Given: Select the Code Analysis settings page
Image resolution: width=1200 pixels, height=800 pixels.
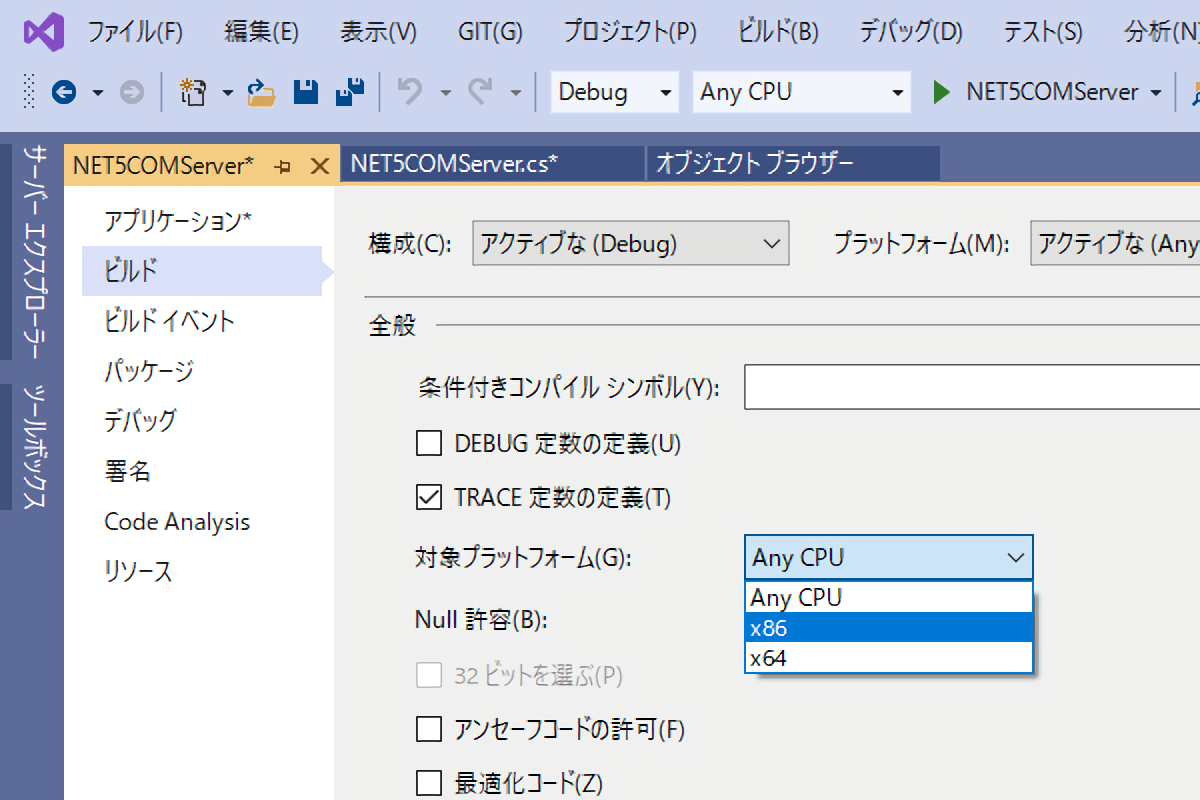Looking at the screenshot, I should coord(177,522).
